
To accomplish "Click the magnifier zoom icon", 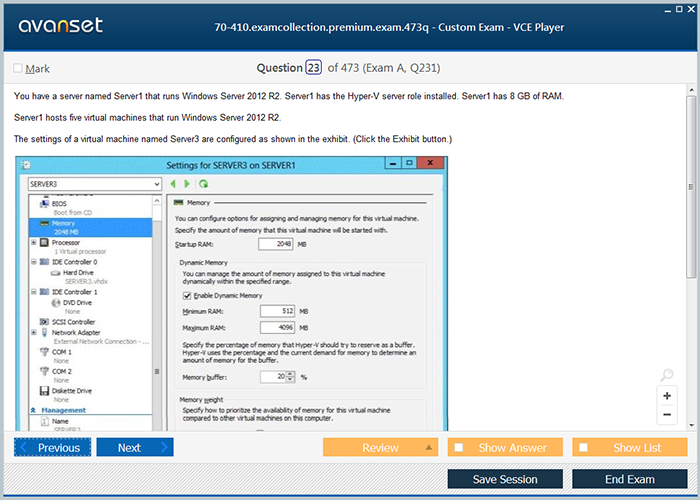I will [x=667, y=375].
